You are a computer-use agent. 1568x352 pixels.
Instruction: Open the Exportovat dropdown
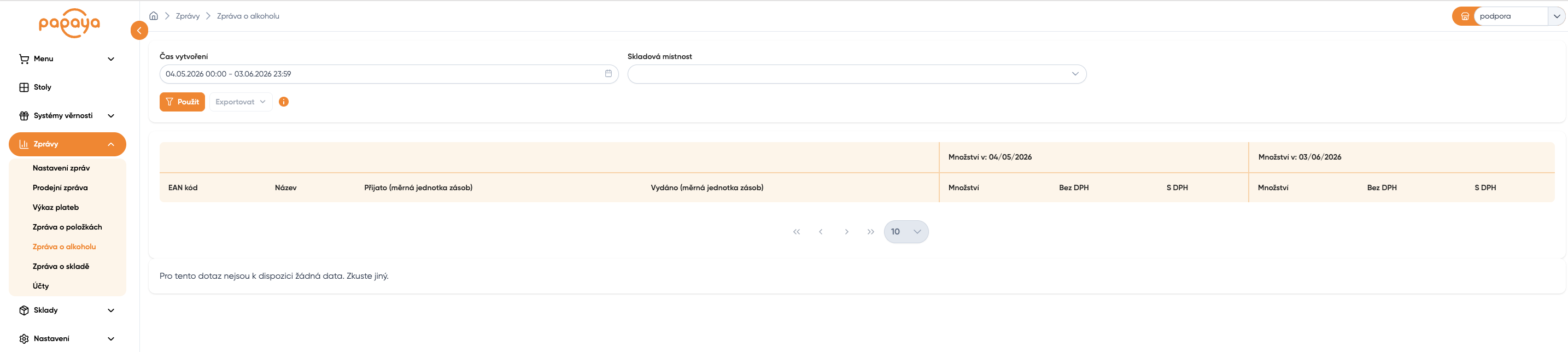[241, 102]
